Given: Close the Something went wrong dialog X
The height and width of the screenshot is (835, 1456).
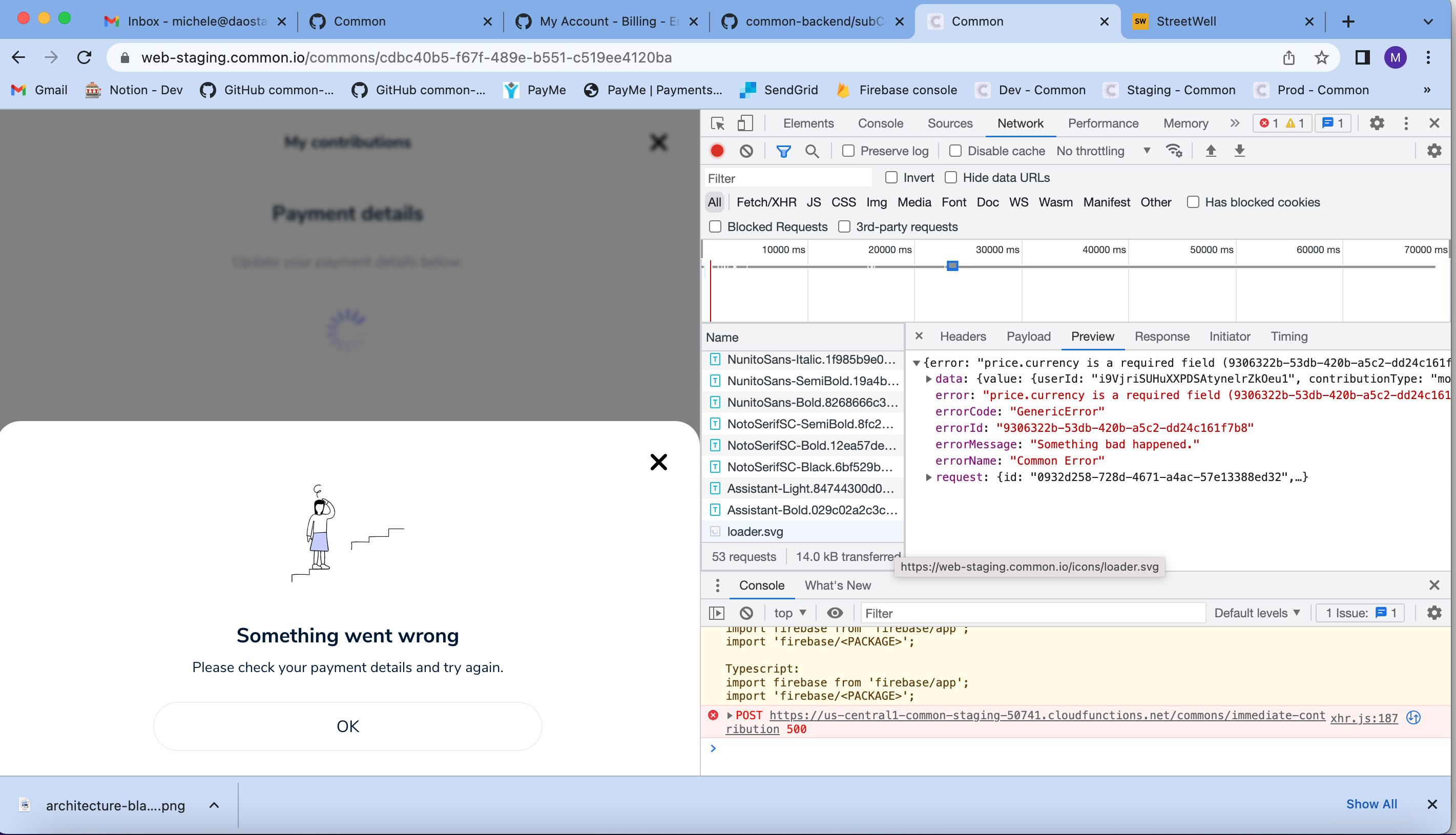Looking at the screenshot, I should coord(658,462).
